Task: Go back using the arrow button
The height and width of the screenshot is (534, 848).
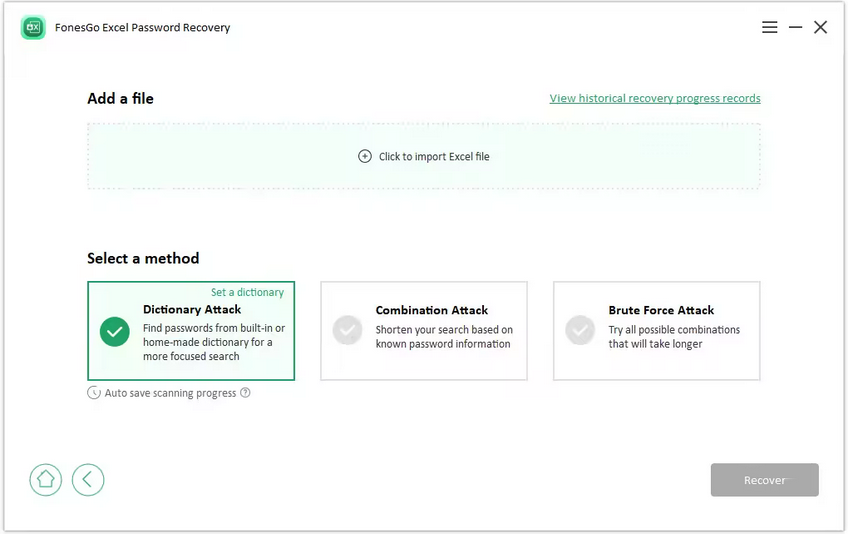Action: (88, 480)
